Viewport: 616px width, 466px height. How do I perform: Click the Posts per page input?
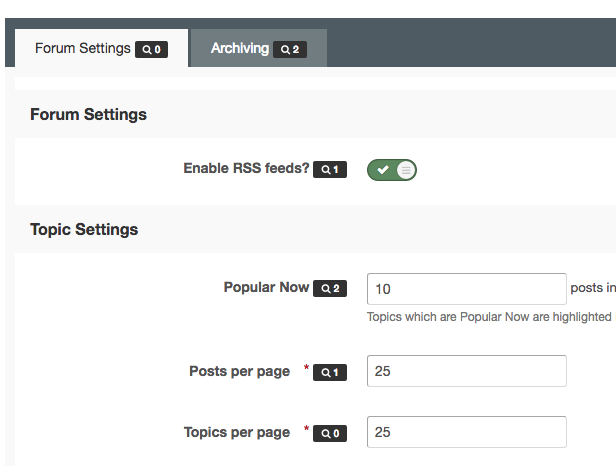[466, 371]
